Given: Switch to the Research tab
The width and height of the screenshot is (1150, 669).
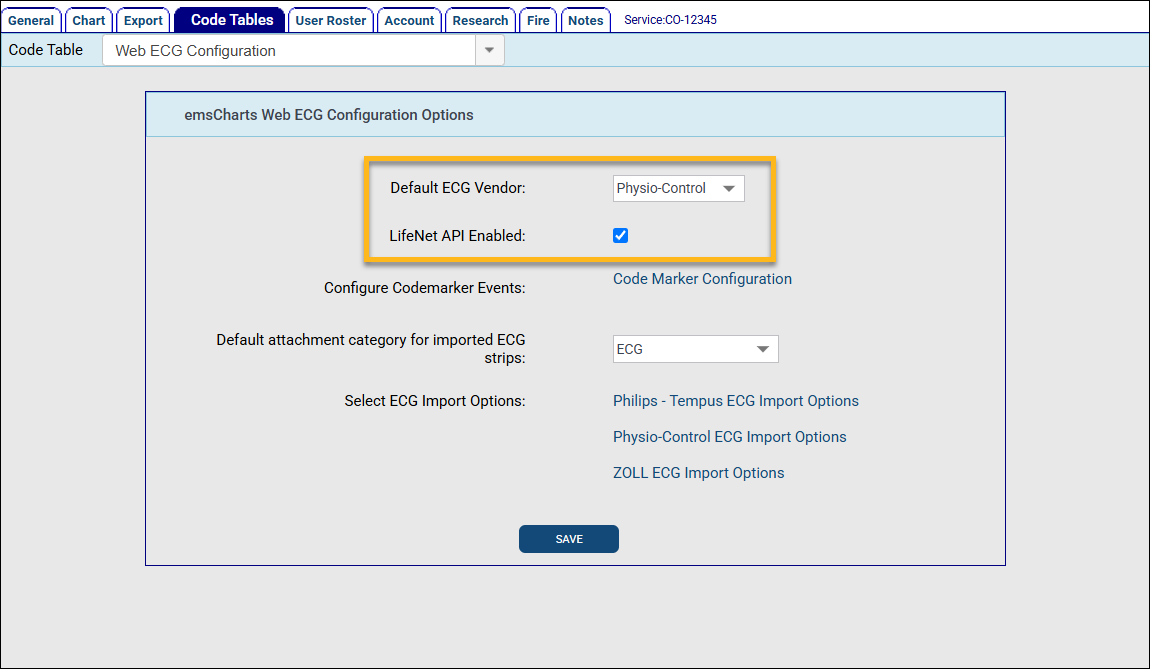Looking at the screenshot, I should pos(480,20).
